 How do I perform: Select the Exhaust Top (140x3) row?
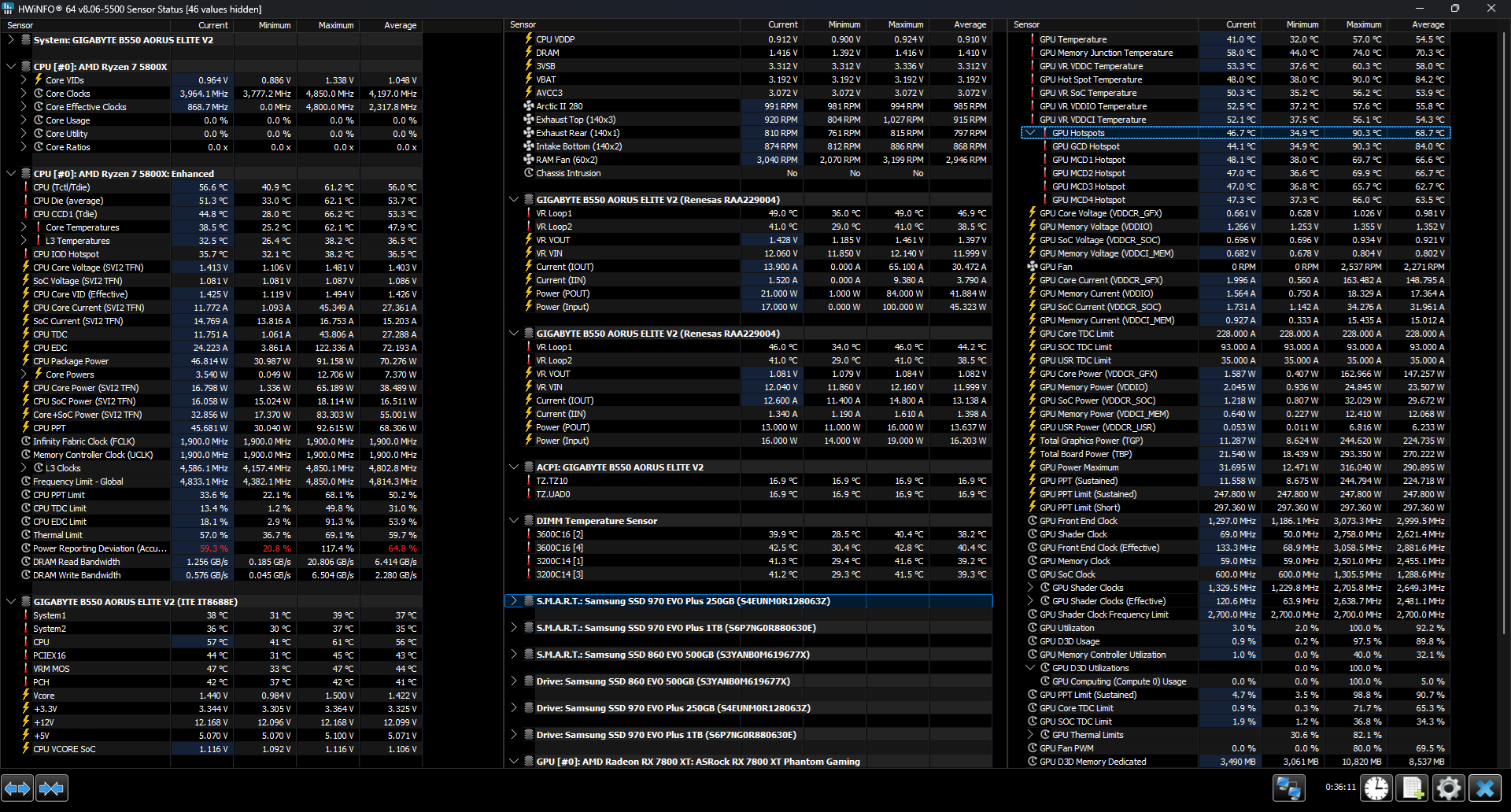pos(748,120)
